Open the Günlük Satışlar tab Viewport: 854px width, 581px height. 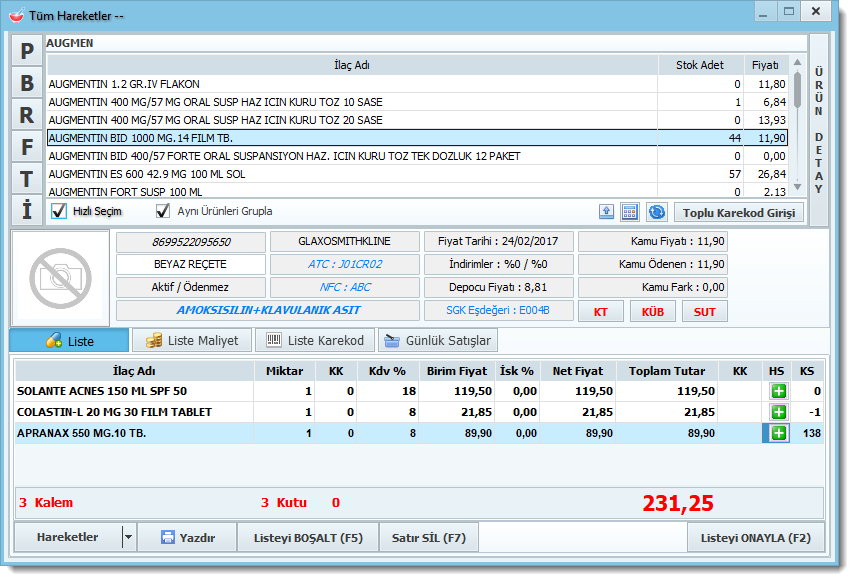[x=438, y=341]
